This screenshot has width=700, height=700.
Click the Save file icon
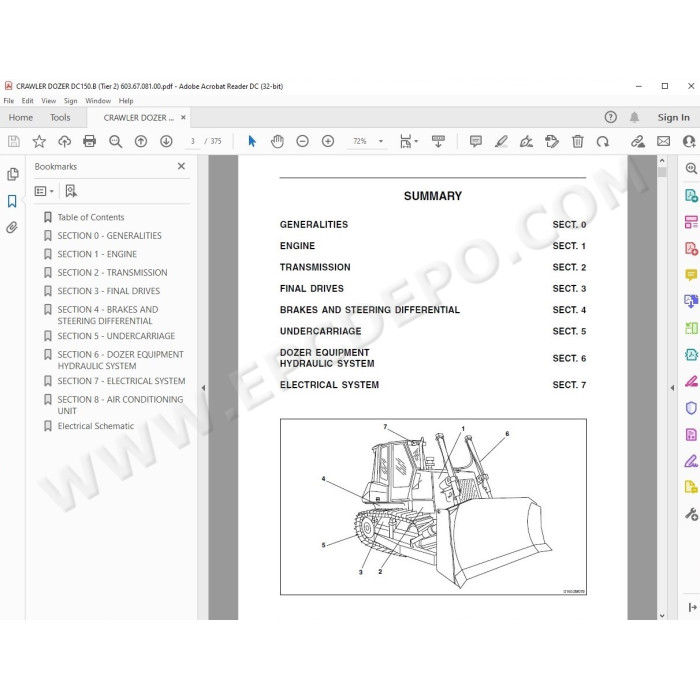(x=14, y=142)
